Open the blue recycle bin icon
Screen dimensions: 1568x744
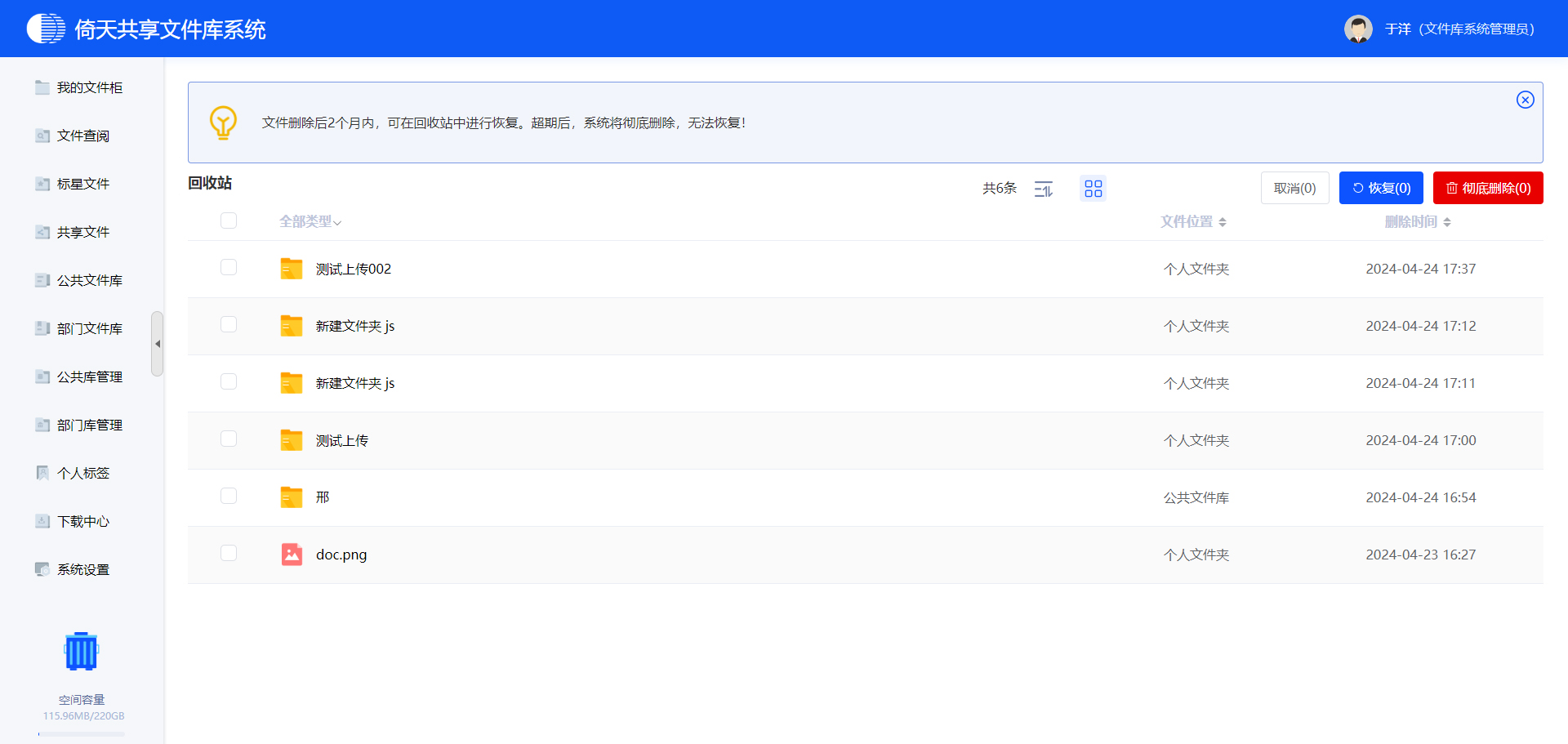(x=82, y=651)
